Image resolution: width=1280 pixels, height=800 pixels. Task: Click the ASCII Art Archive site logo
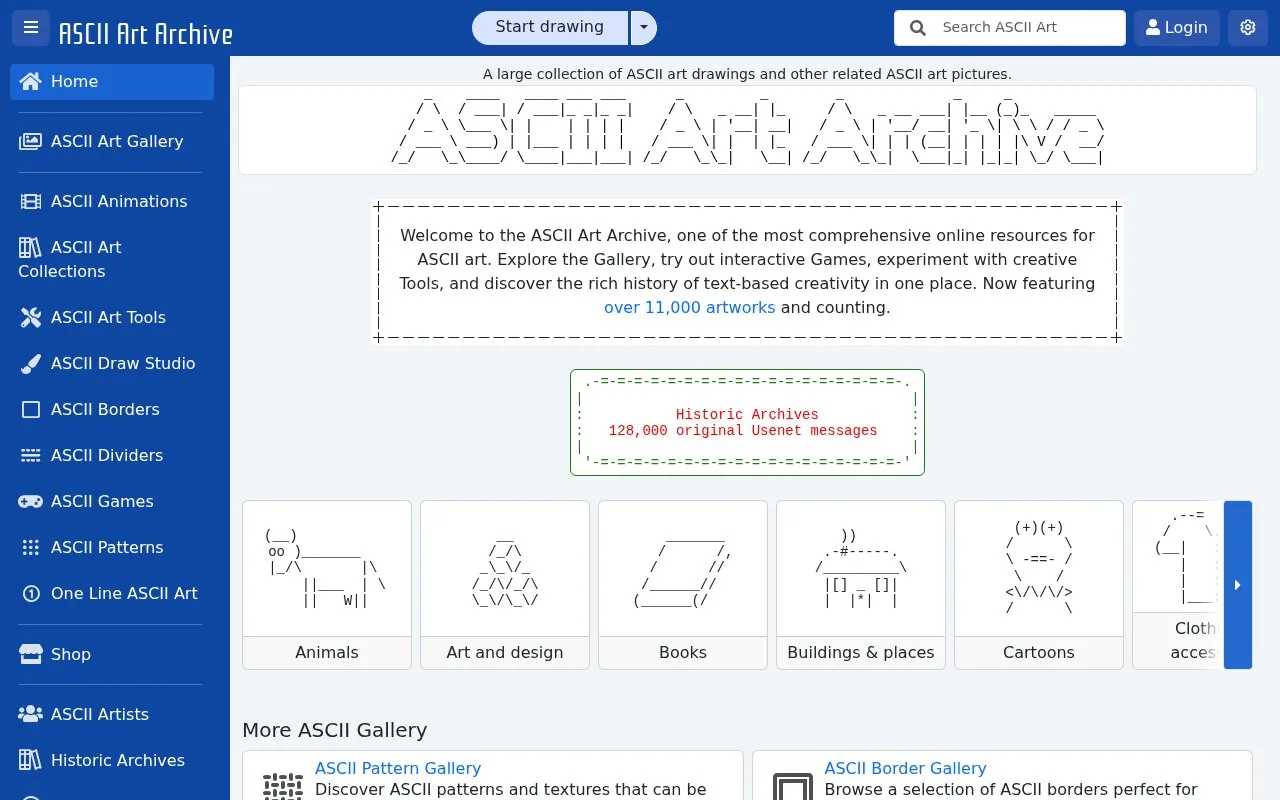click(x=145, y=34)
